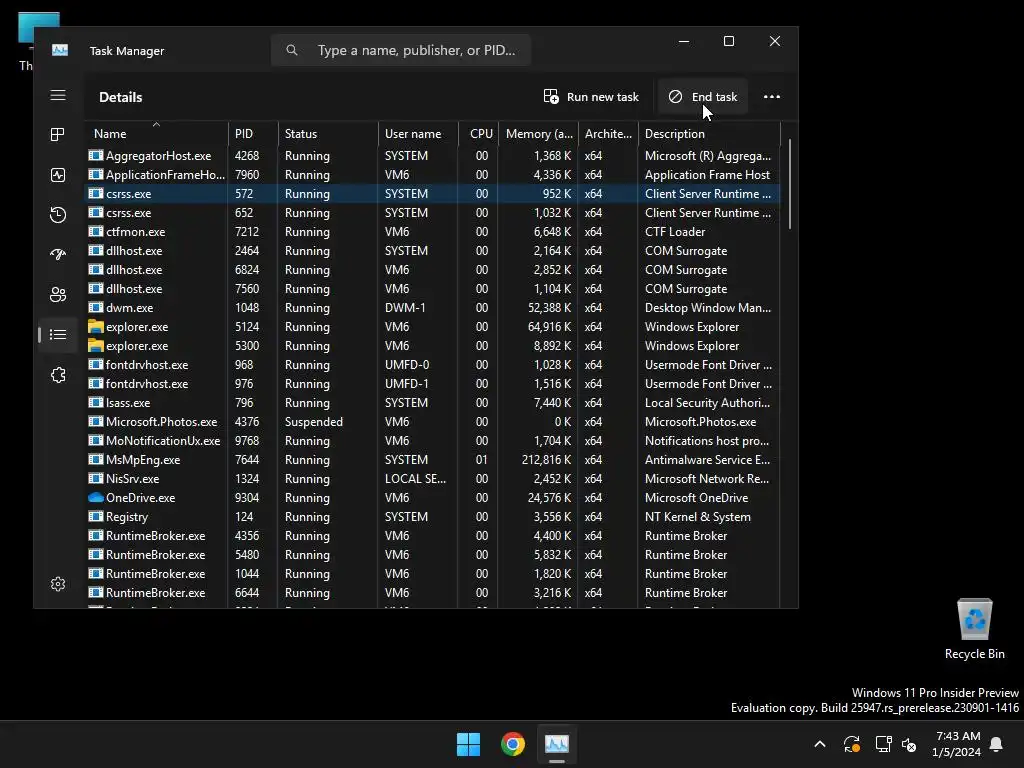Image resolution: width=1024 pixels, height=768 pixels.
Task: Sort by Memory column header
Action: click(539, 134)
